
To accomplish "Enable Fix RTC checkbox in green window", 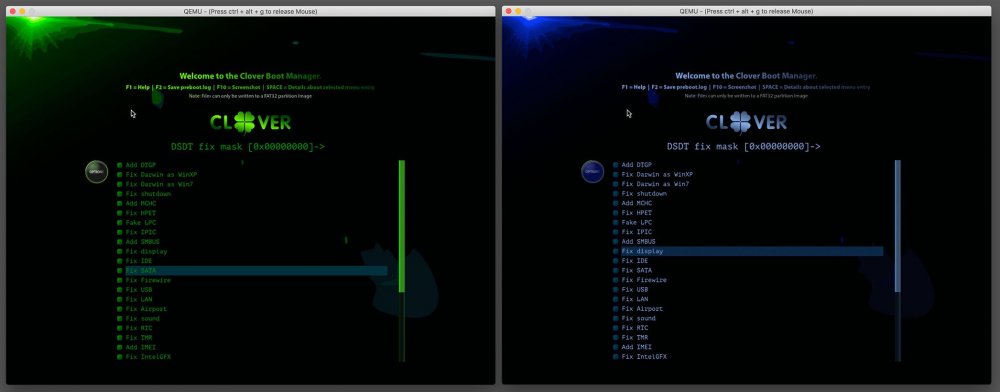I will click(119, 328).
